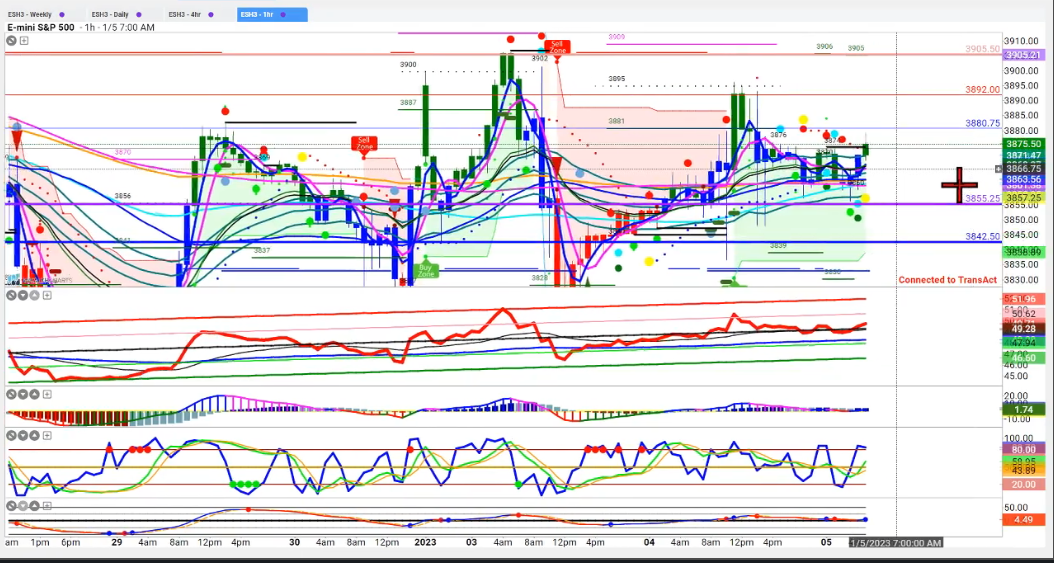Screen dimensions: 1054x563
Task: Move the histogram indicator panel up
Action: coord(34,394)
